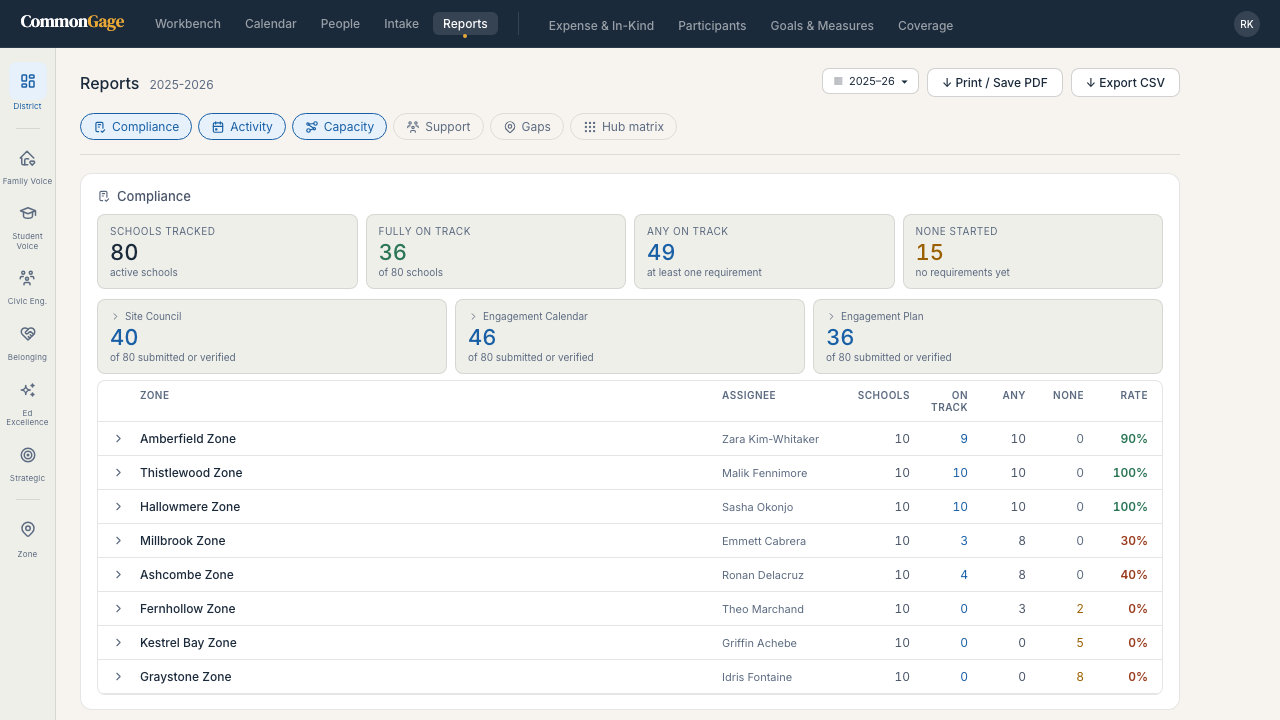
Task: Expand the Hallowmere Zone row
Action: pyautogui.click(x=118, y=507)
